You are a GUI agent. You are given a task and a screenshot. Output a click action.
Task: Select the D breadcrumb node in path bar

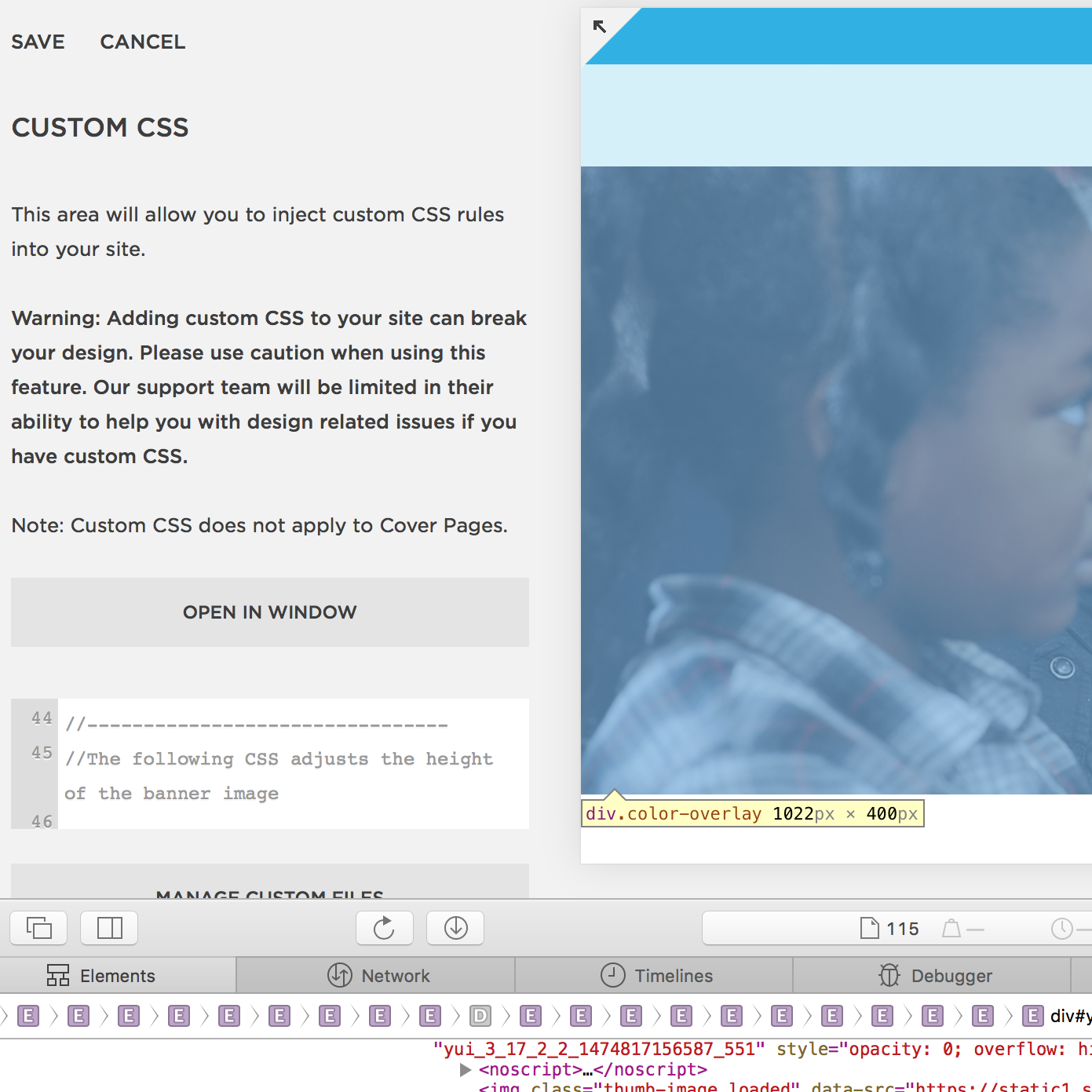click(480, 1017)
